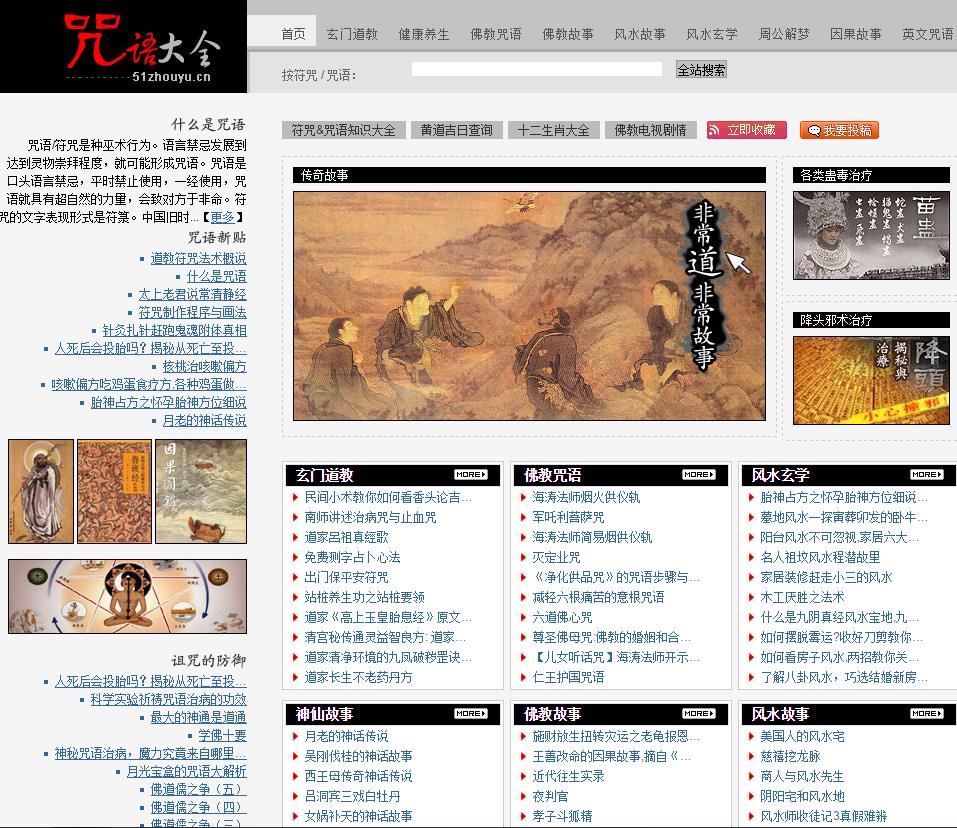Open 名人祖坟风水程潜故里 article
The height and width of the screenshot is (828, 957).
tap(820, 558)
